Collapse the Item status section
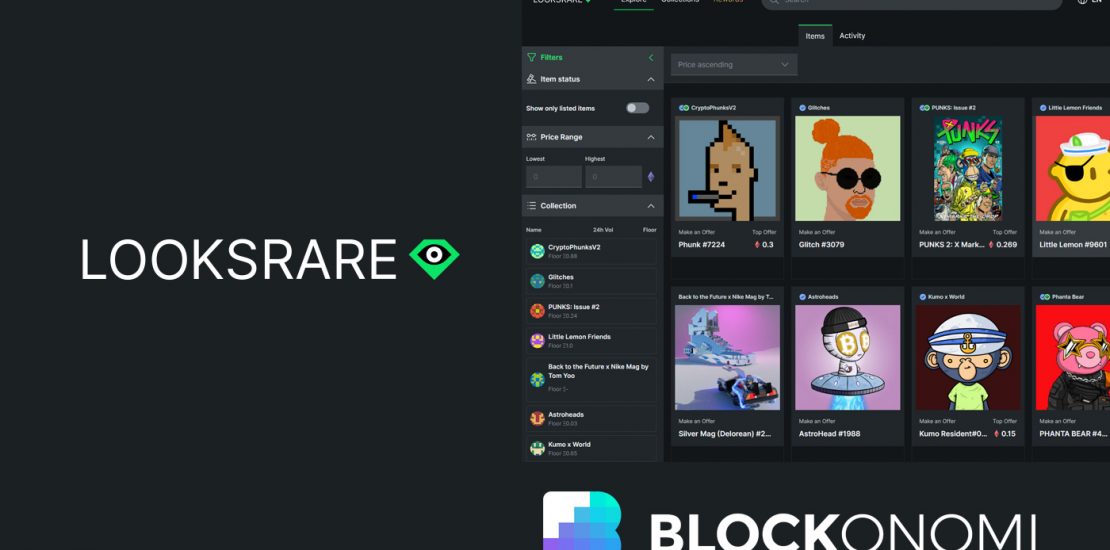The image size is (1110, 550). tap(651, 79)
